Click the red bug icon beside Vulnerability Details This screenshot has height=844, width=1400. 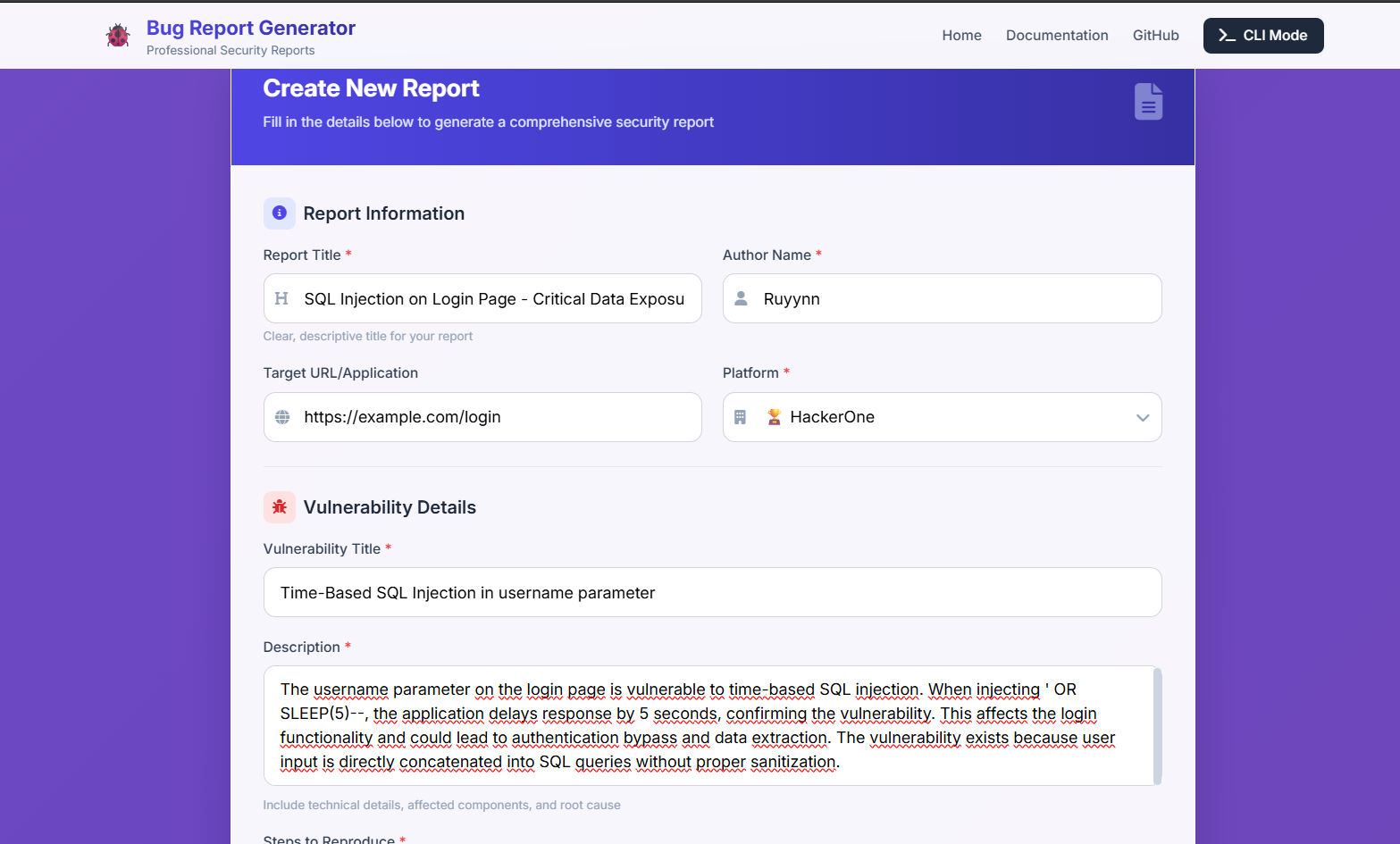click(x=280, y=506)
